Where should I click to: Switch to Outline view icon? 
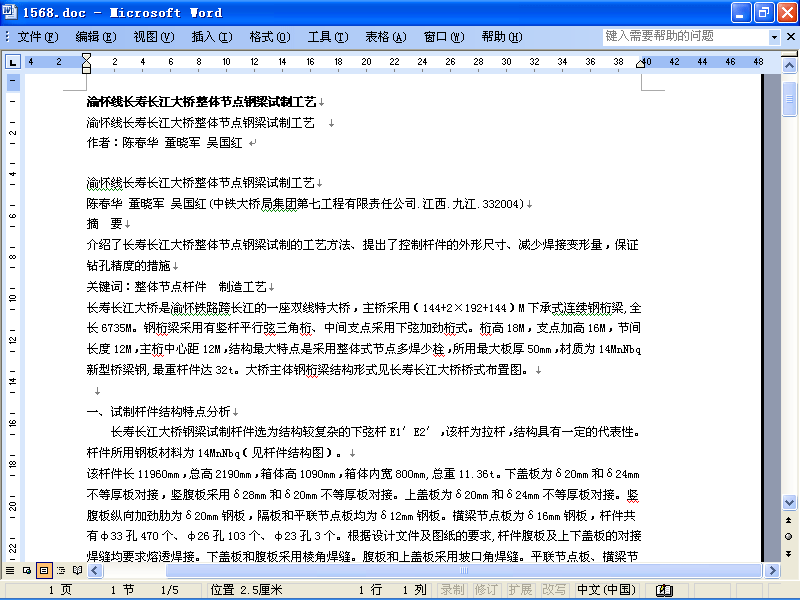tap(61, 570)
